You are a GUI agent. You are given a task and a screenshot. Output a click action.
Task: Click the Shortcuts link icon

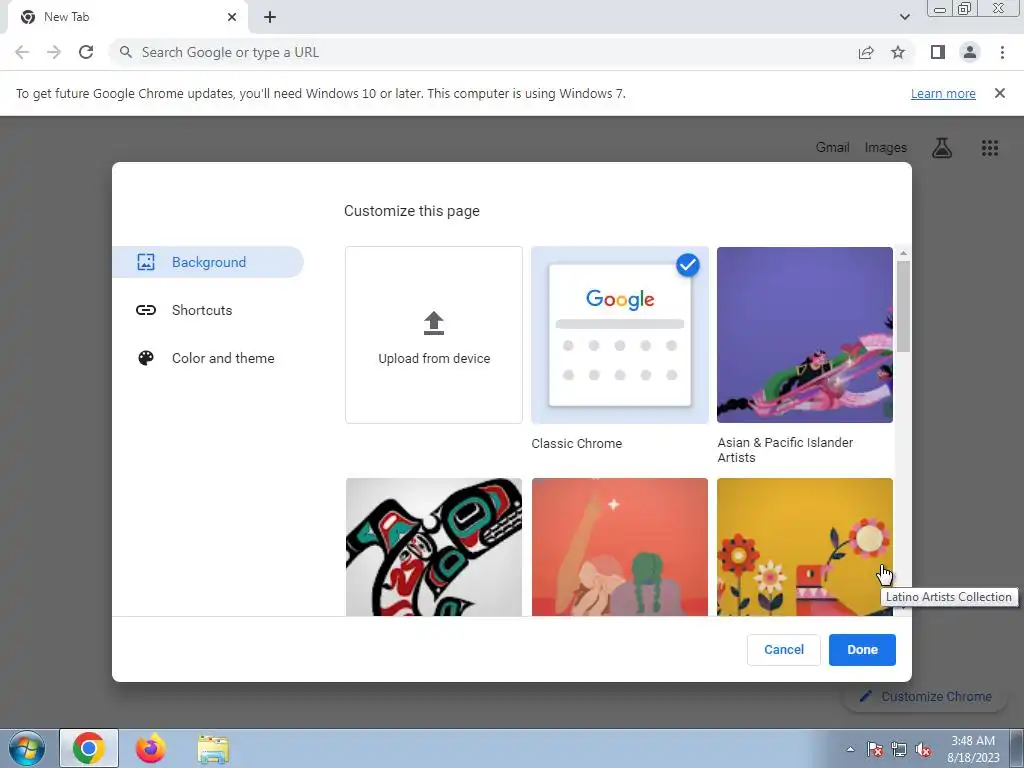point(146,310)
